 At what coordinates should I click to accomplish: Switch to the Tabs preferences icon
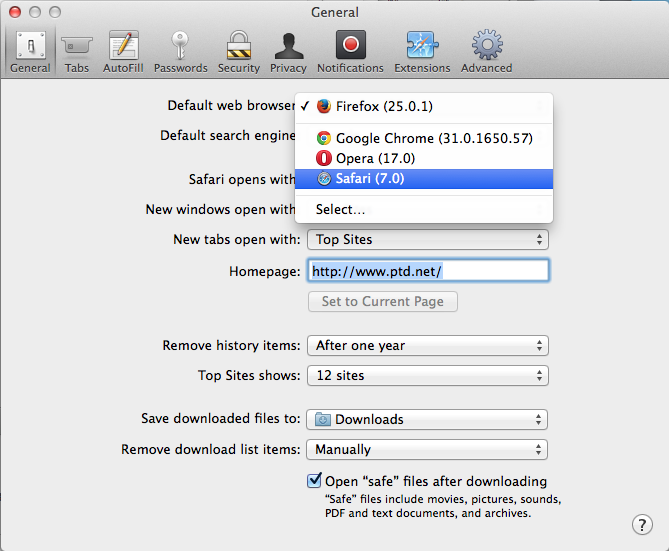click(x=77, y=46)
